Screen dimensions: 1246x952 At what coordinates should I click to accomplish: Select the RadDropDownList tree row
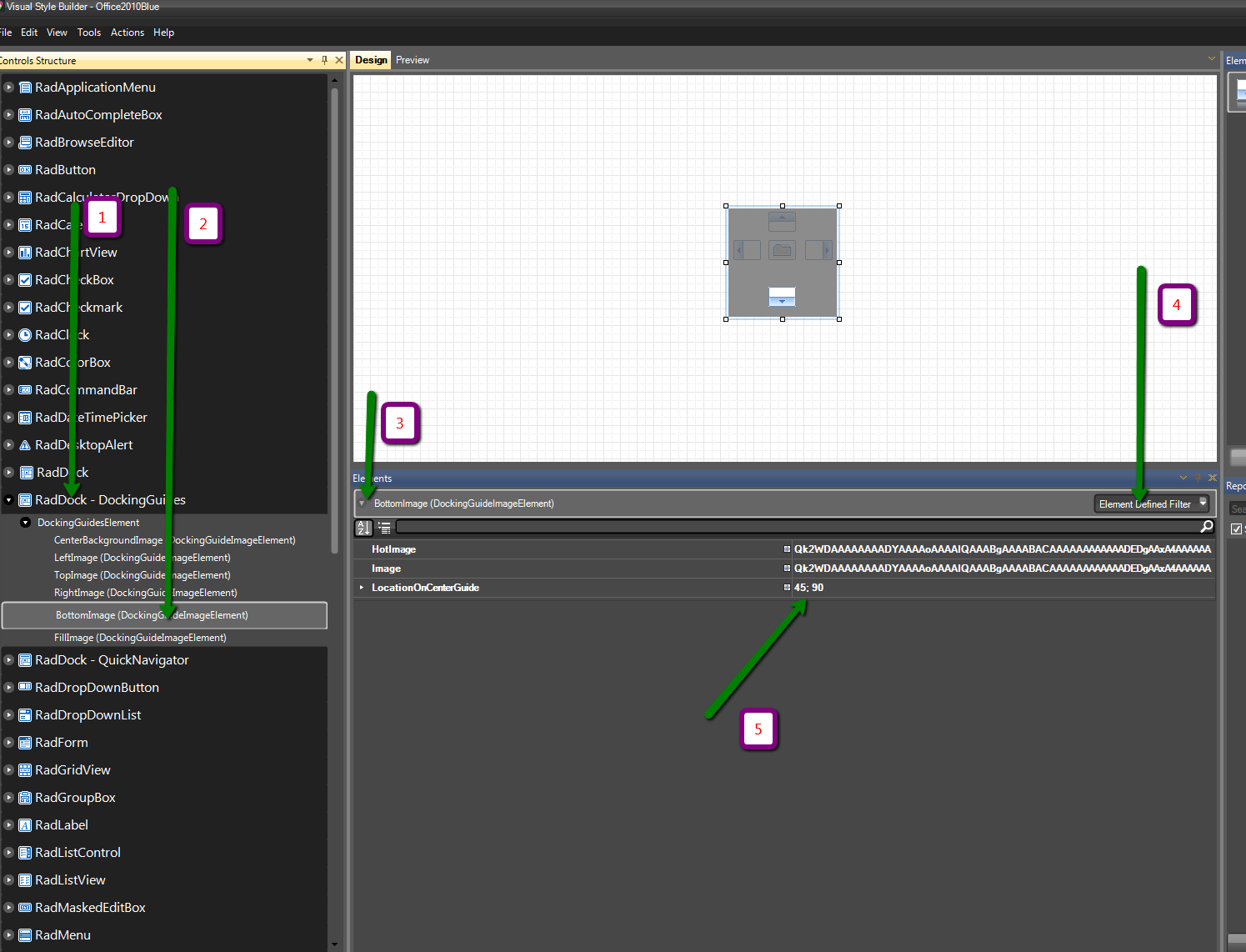tap(164, 715)
